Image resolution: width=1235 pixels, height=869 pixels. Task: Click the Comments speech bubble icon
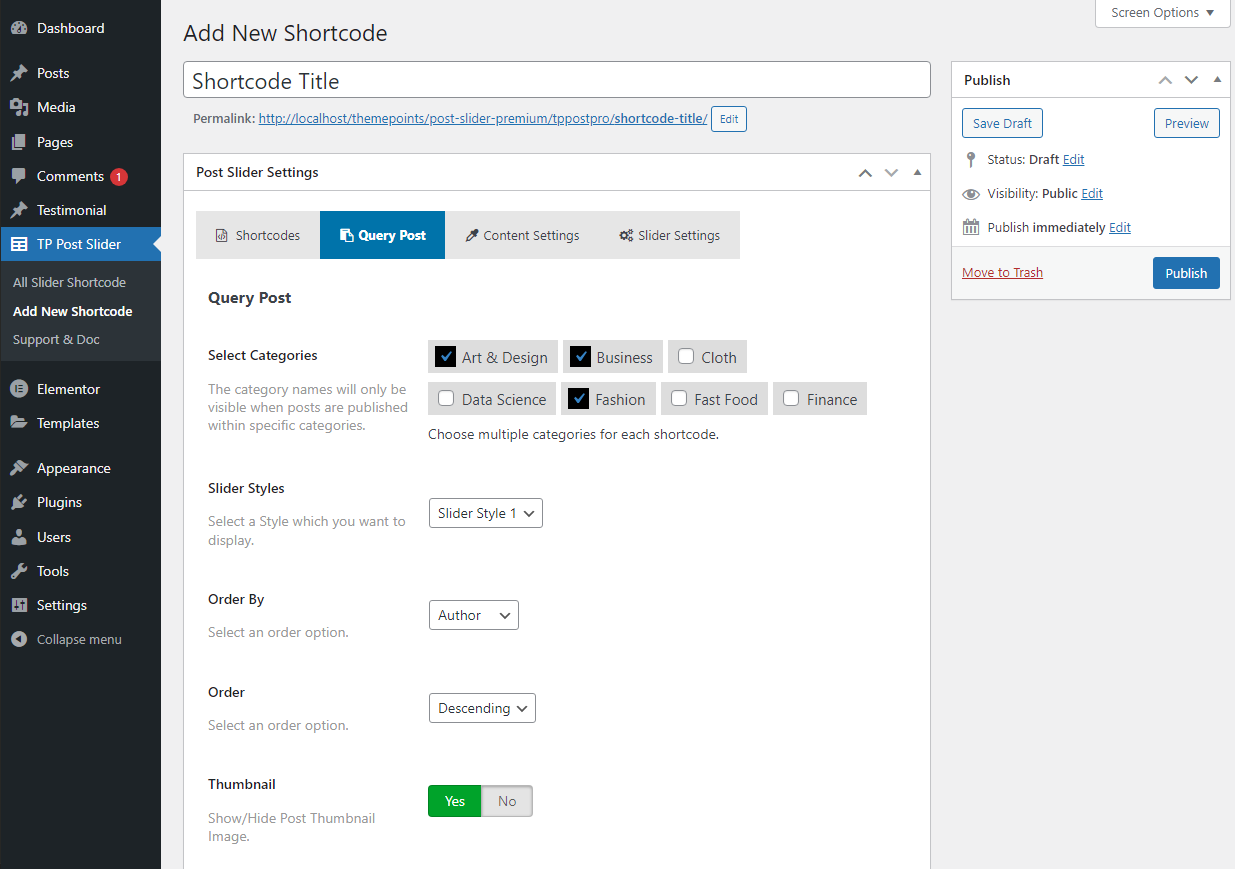pyautogui.click(x=18, y=176)
